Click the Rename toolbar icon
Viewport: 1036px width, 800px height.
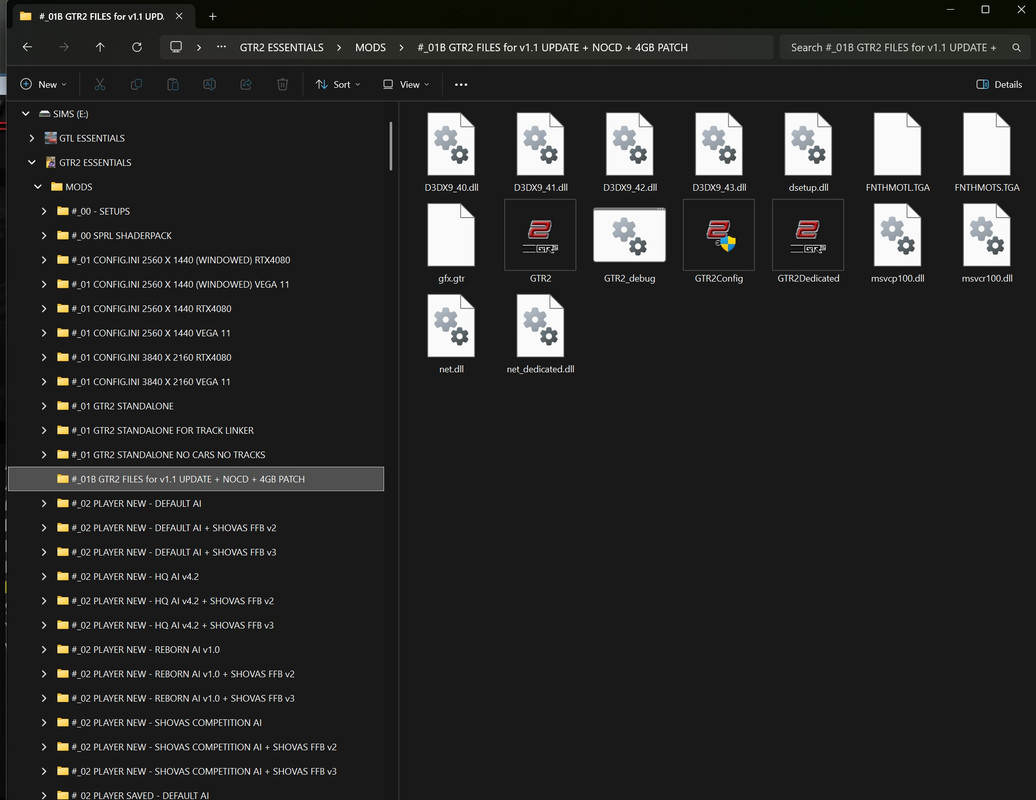(x=209, y=85)
